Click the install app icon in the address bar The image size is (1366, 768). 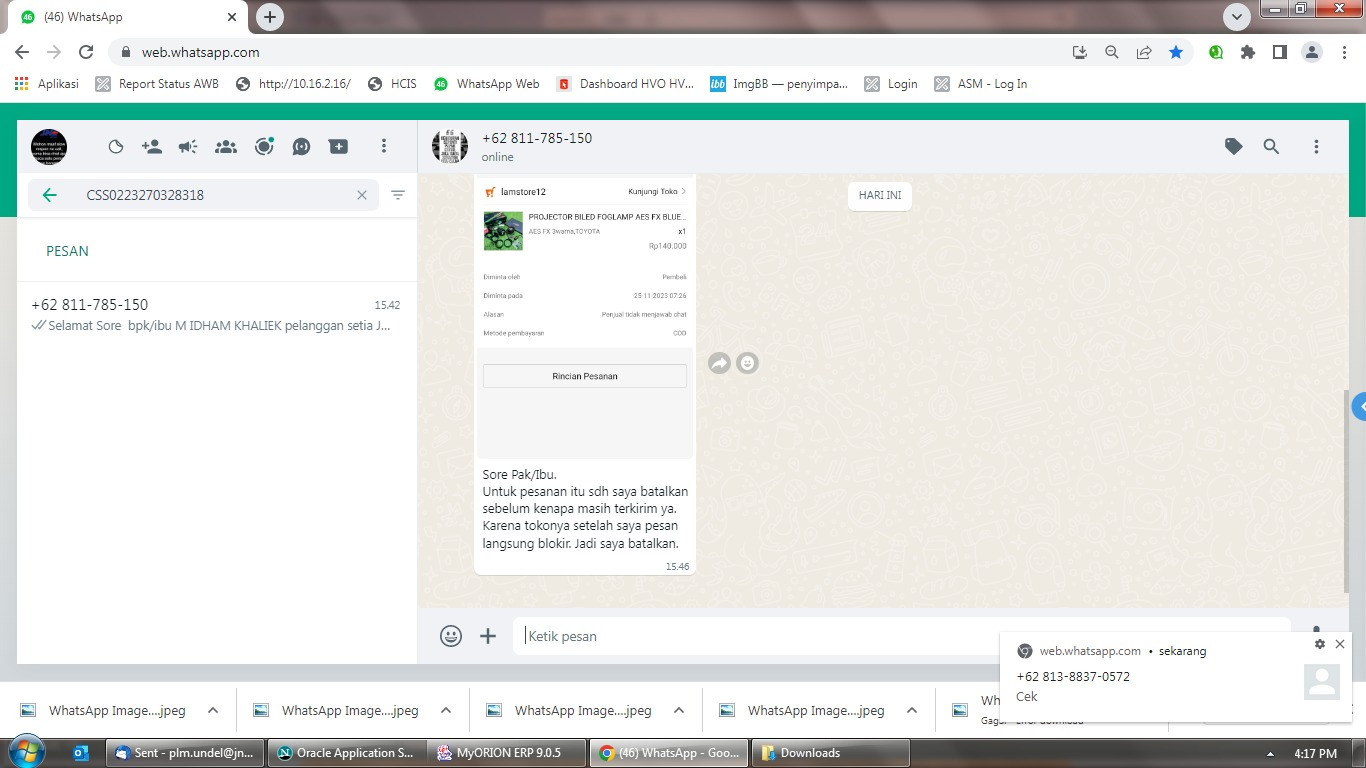(1079, 52)
